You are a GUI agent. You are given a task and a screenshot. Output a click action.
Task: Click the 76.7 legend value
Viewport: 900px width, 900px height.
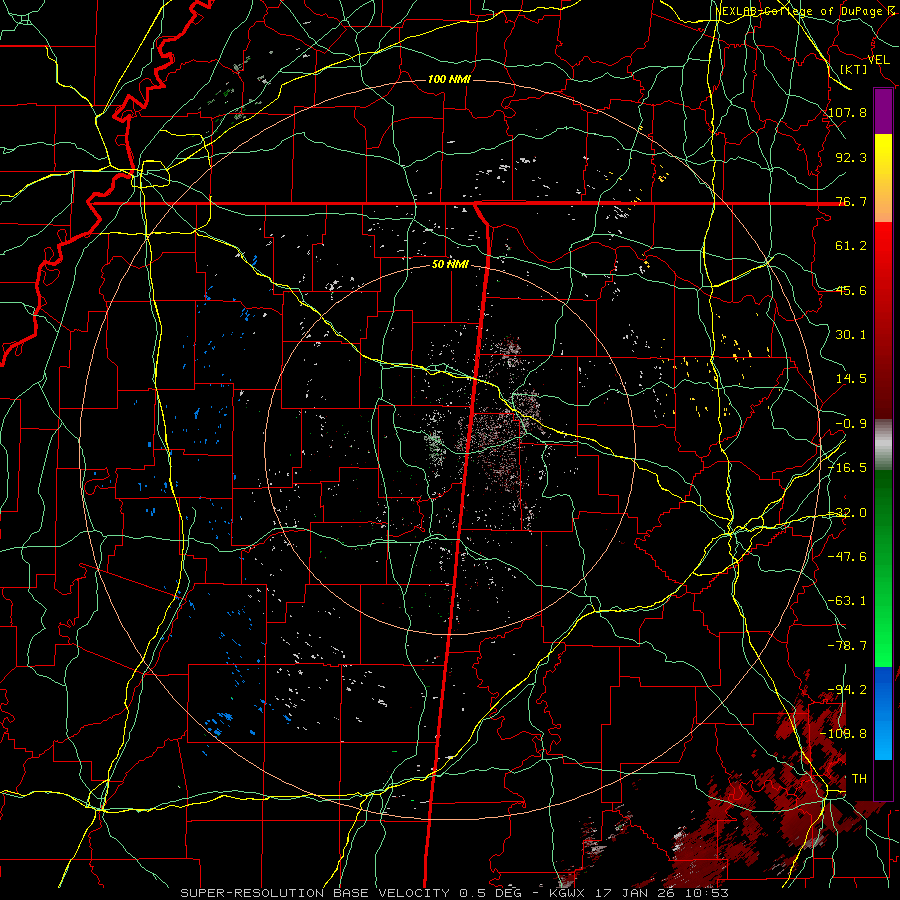point(851,201)
